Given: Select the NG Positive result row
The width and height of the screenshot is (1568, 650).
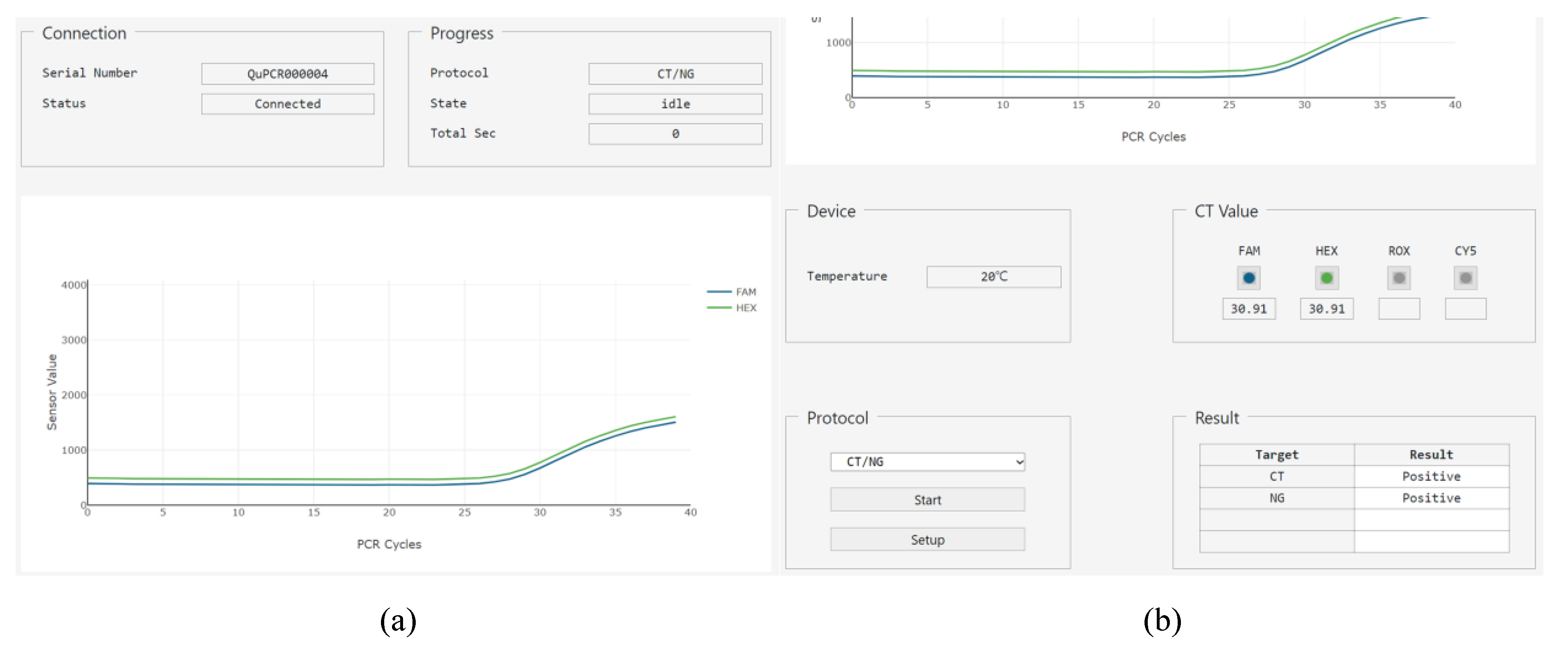Looking at the screenshot, I should [x=1354, y=499].
